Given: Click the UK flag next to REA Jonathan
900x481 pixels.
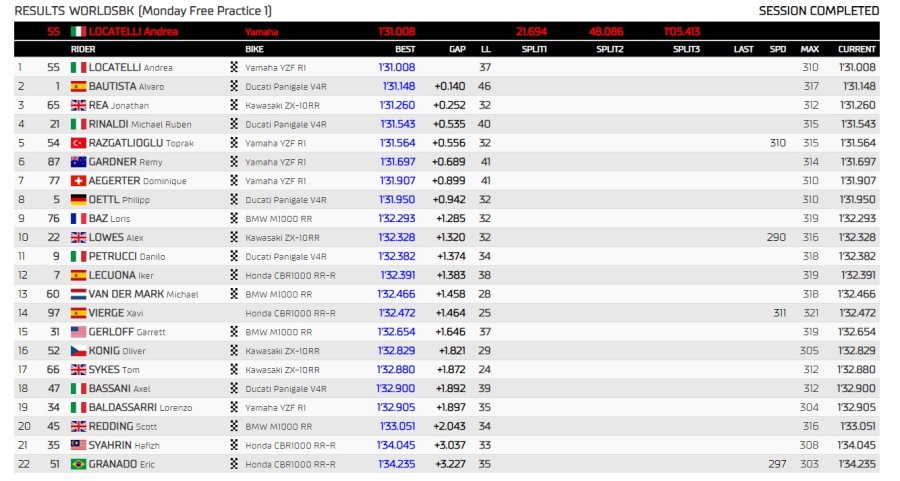Looking at the screenshot, I should (78, 105).
